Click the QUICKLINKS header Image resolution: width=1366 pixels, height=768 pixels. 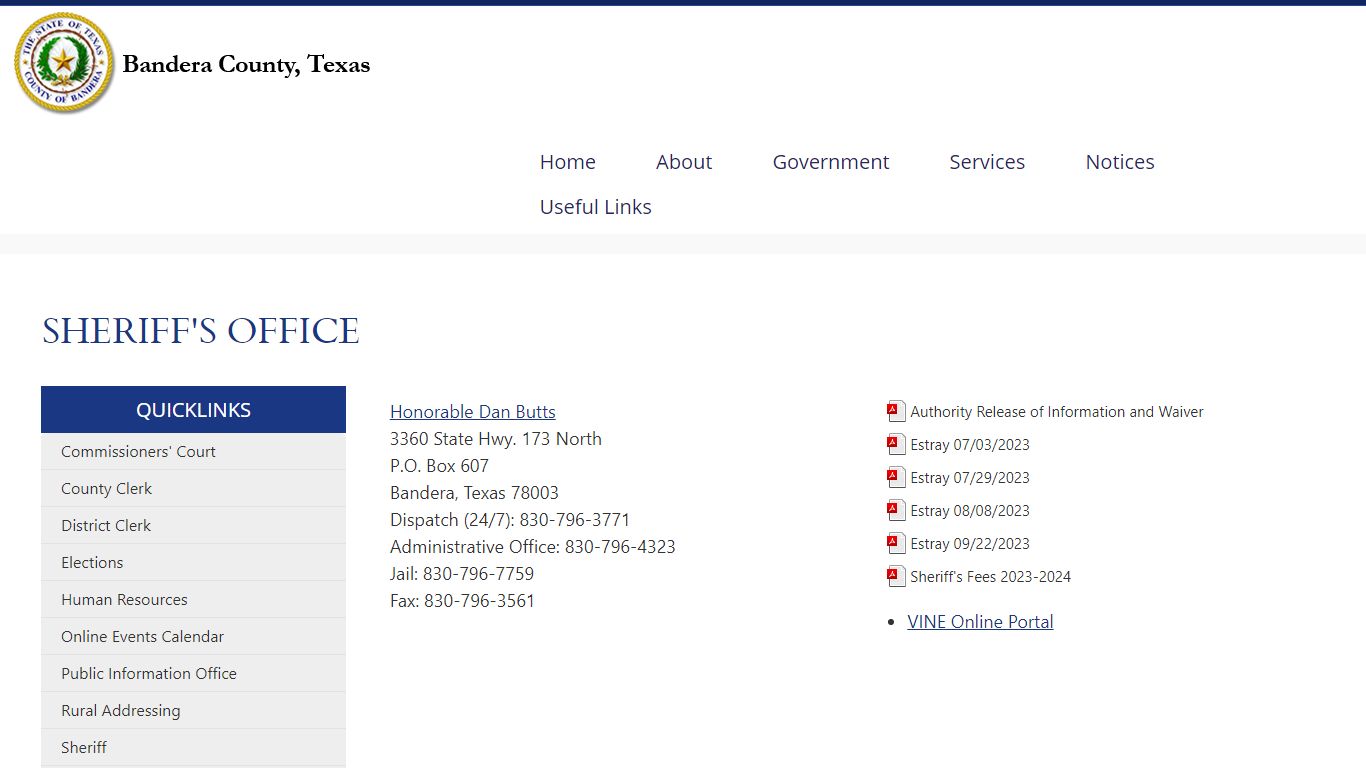pos(193,410)
